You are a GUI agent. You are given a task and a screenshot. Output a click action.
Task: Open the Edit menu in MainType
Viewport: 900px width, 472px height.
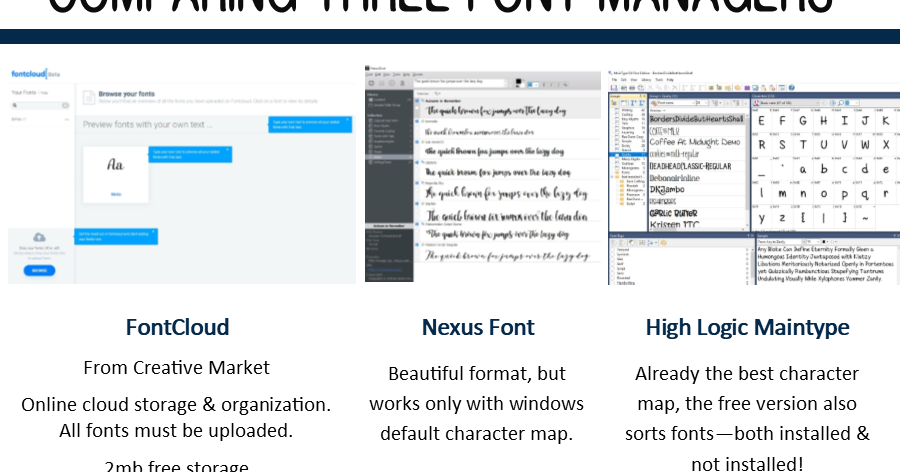click(623, 80)
